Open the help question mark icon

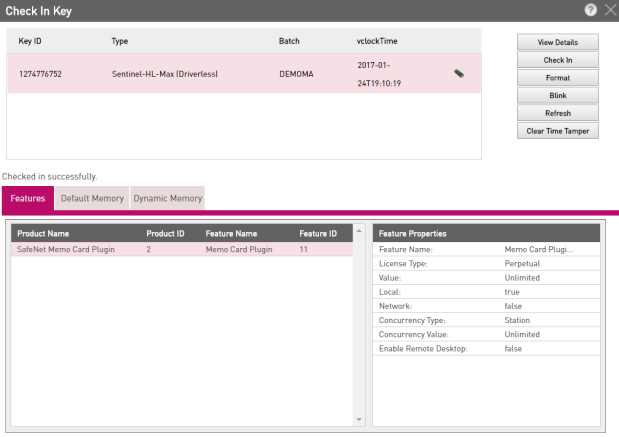point(591,10)
